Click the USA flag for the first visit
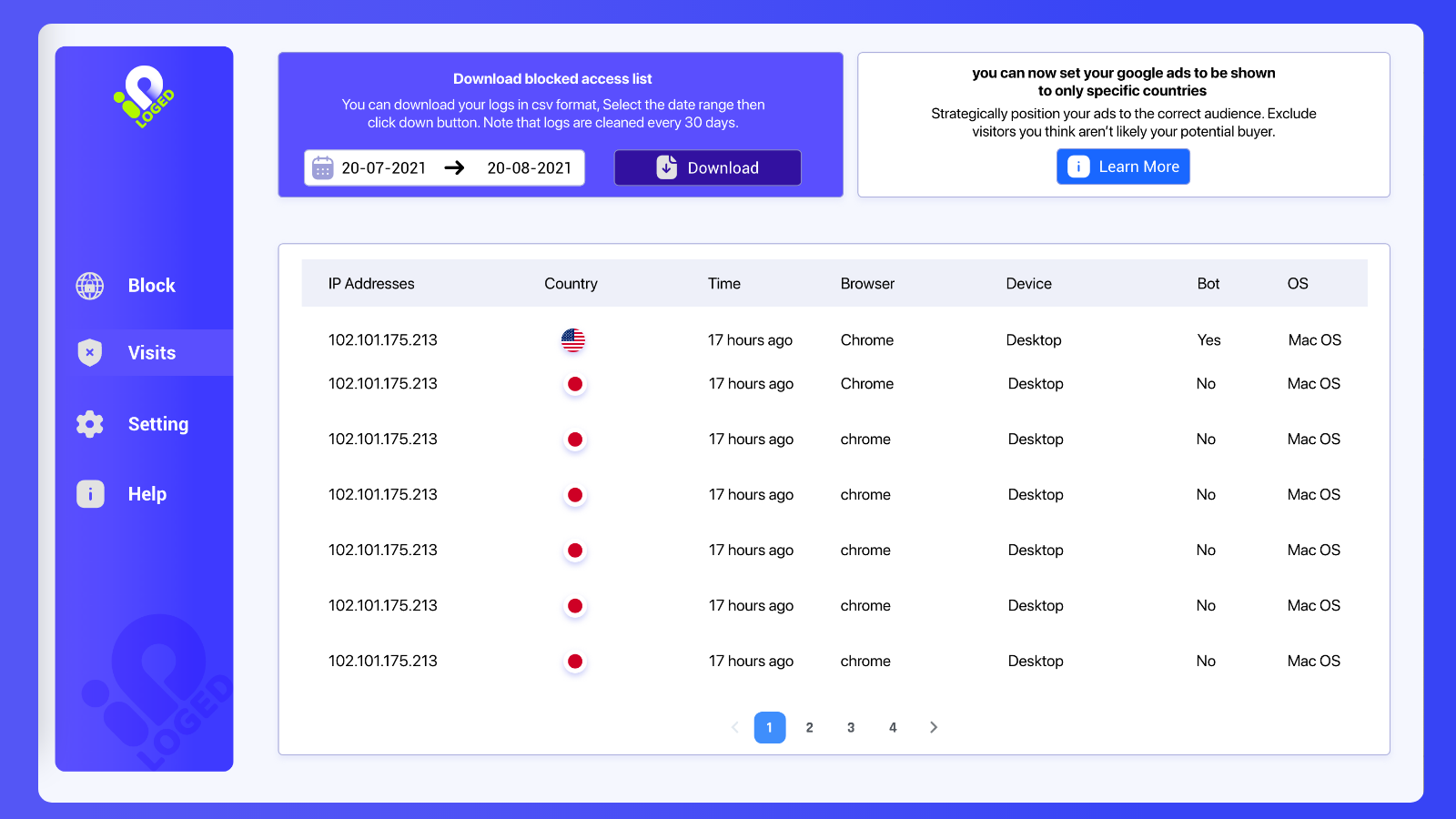The width and height of the screenshot is (1456, 819). [574, 339]
